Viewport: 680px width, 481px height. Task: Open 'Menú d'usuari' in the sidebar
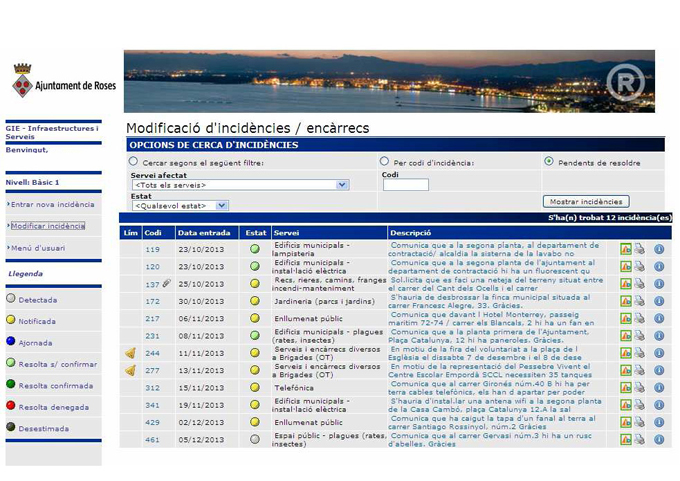pos(40,248)
